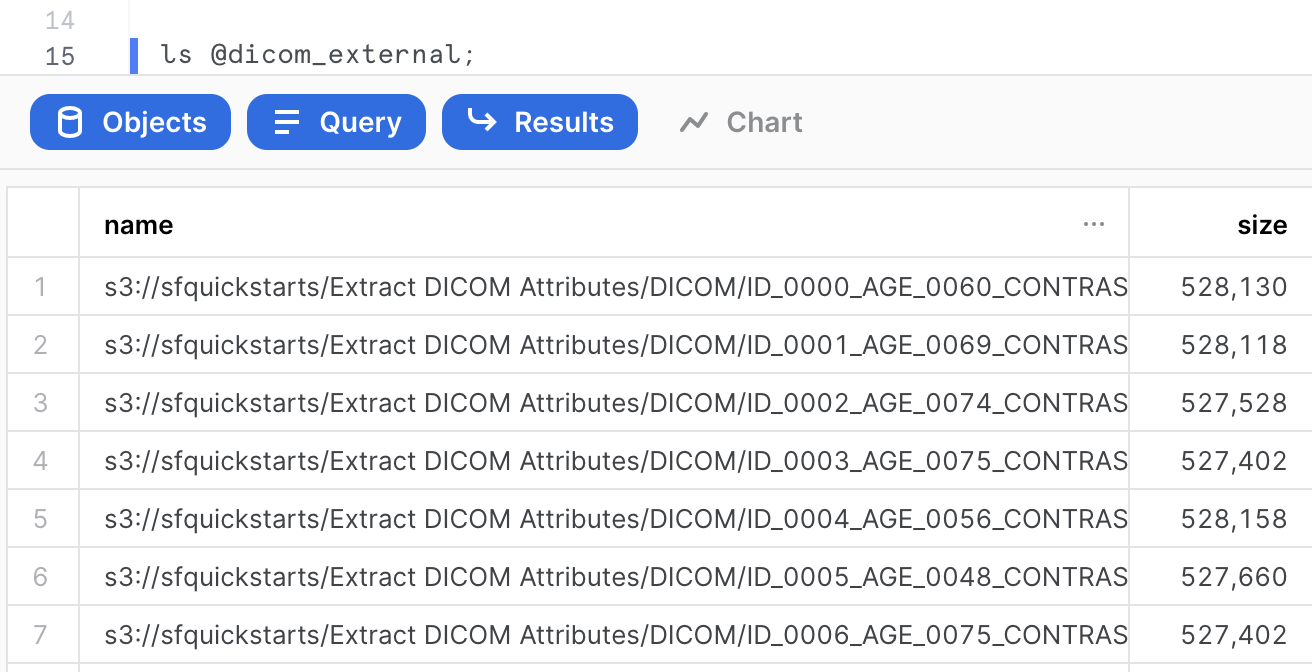
Task: Select row 1 of the results
Action: coord(42,287)
